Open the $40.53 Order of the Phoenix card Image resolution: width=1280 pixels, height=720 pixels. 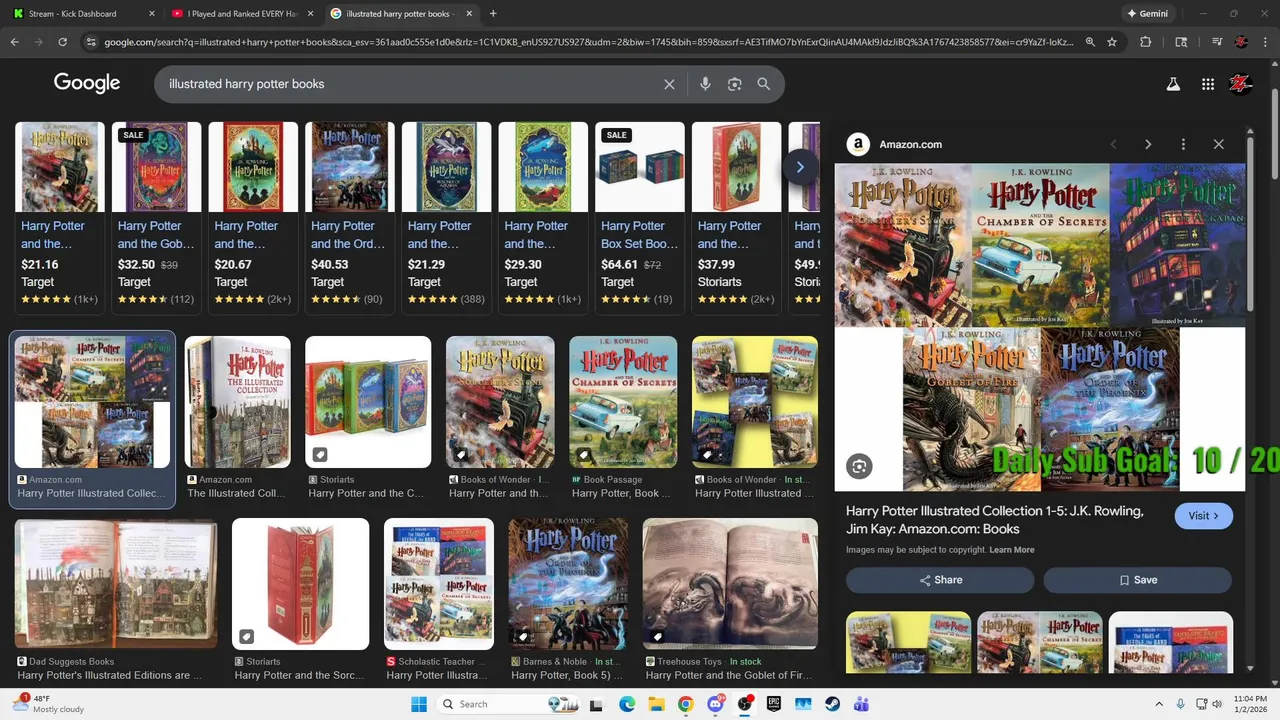click(x=350, y=217)
